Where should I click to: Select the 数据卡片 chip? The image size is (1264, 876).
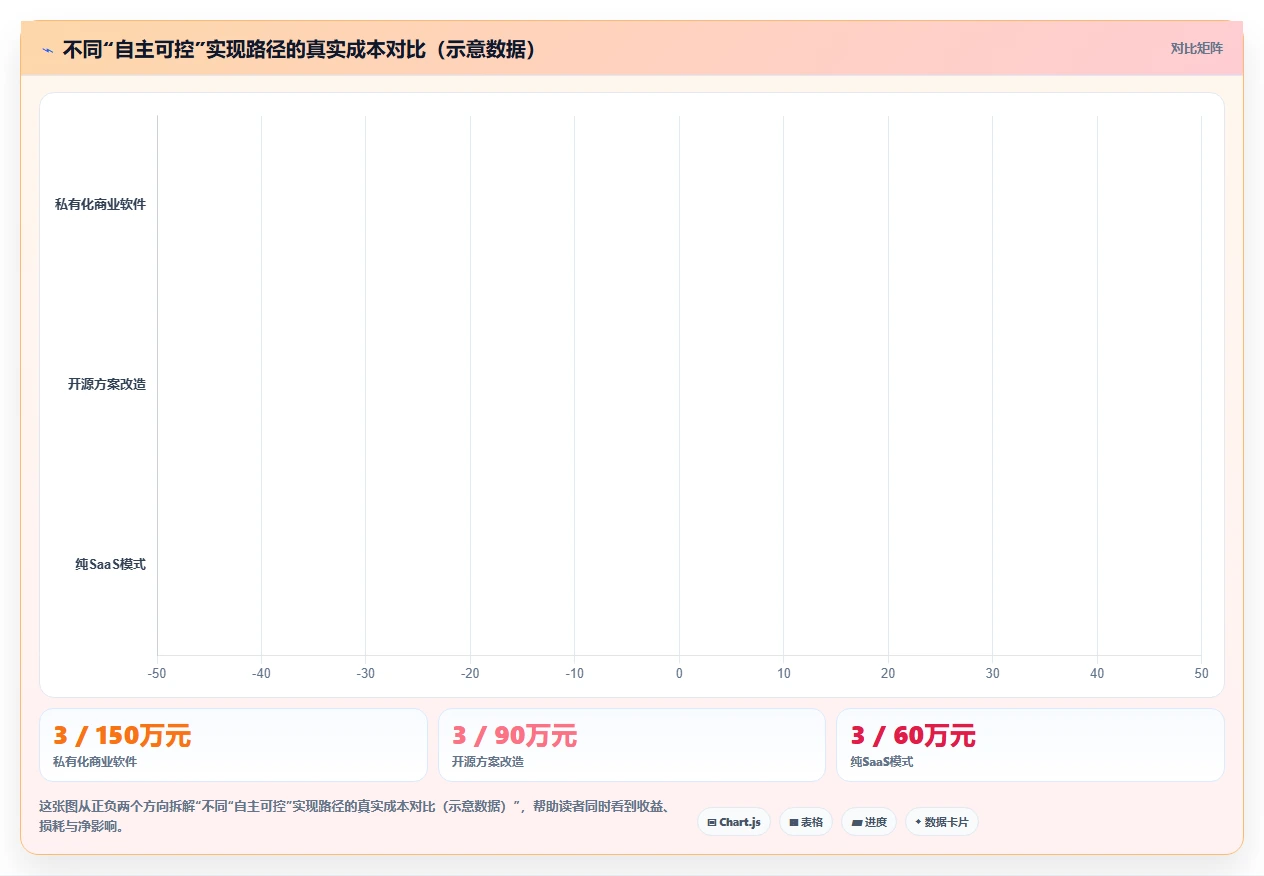click(942, 822)
